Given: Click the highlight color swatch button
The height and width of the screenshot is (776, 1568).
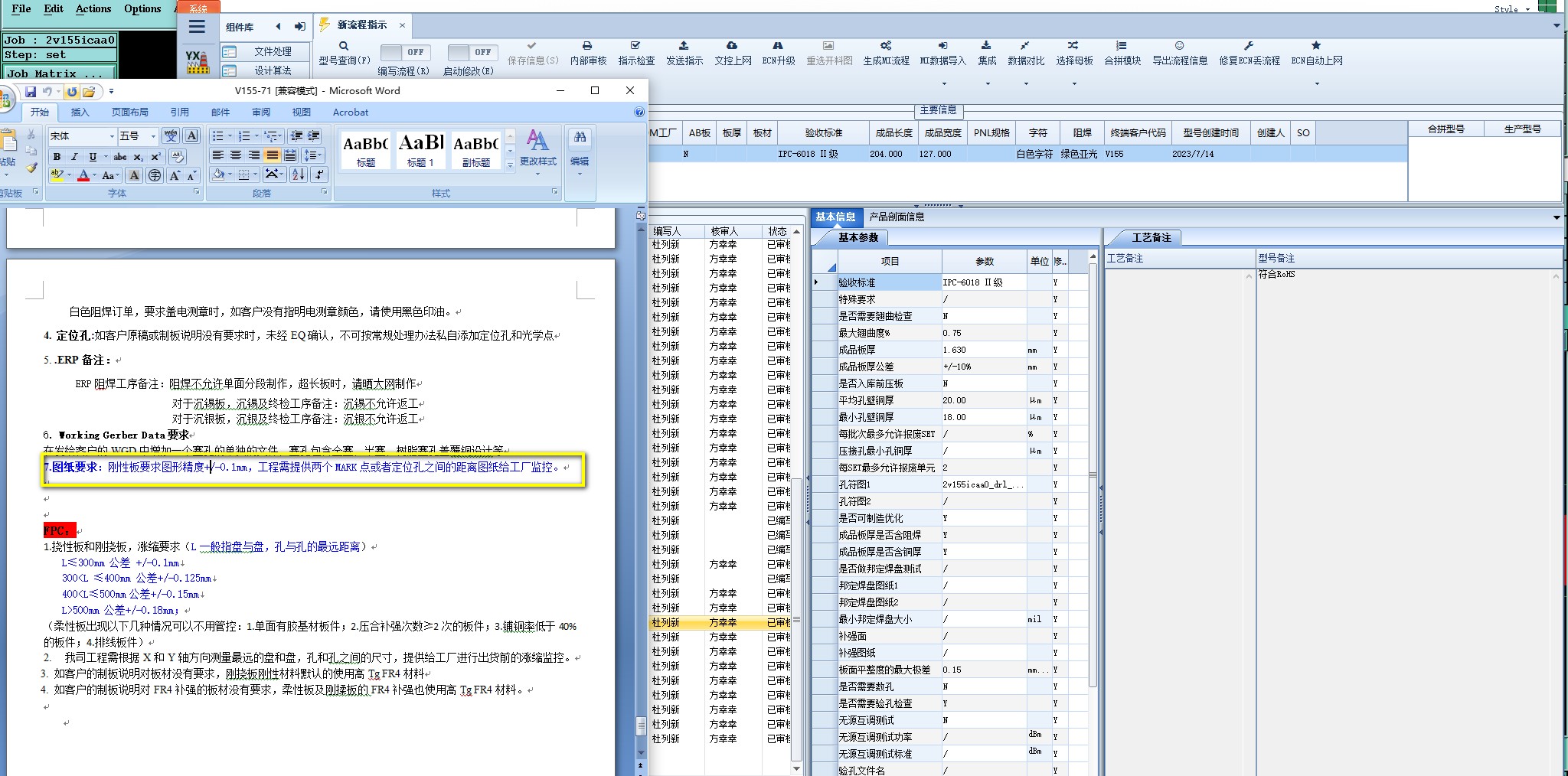Looking at the screenshot, I should pos(57,175).
